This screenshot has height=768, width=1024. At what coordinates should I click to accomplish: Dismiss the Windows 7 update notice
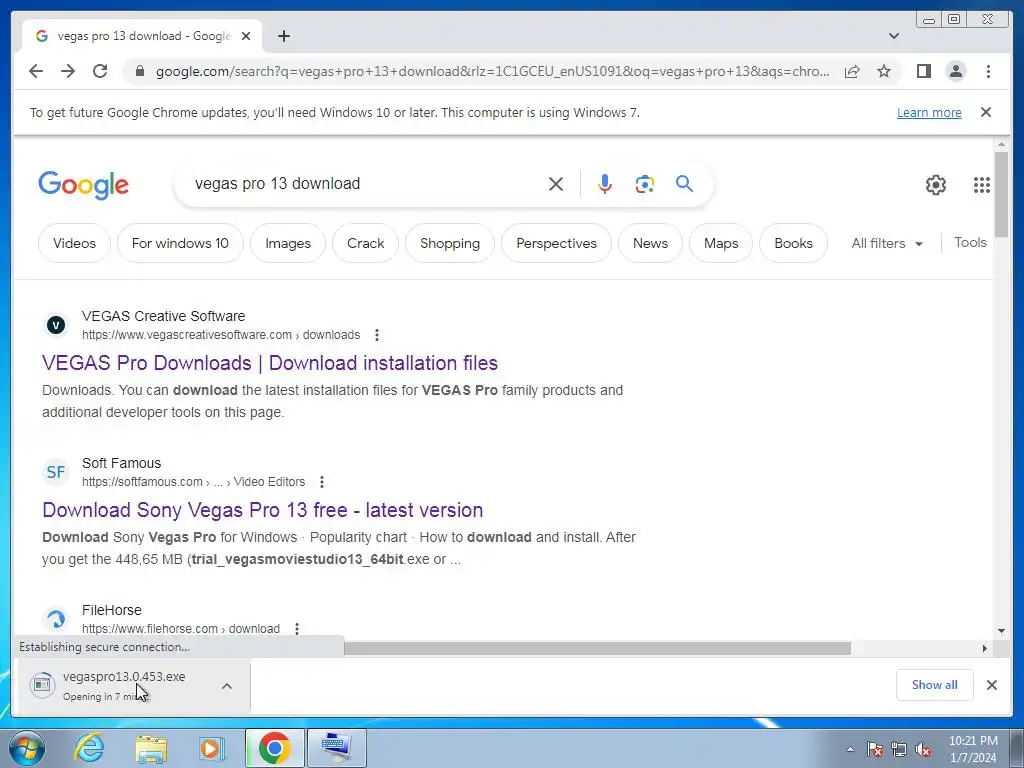[986, 112]
